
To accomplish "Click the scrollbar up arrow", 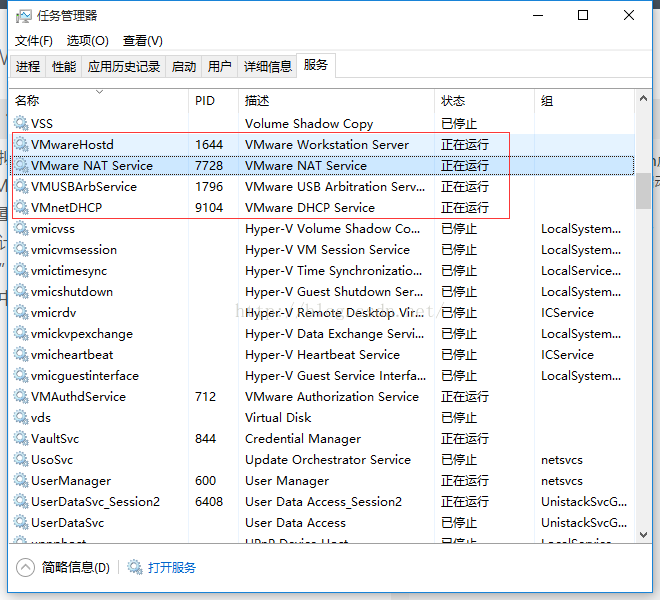I will 643,99.
